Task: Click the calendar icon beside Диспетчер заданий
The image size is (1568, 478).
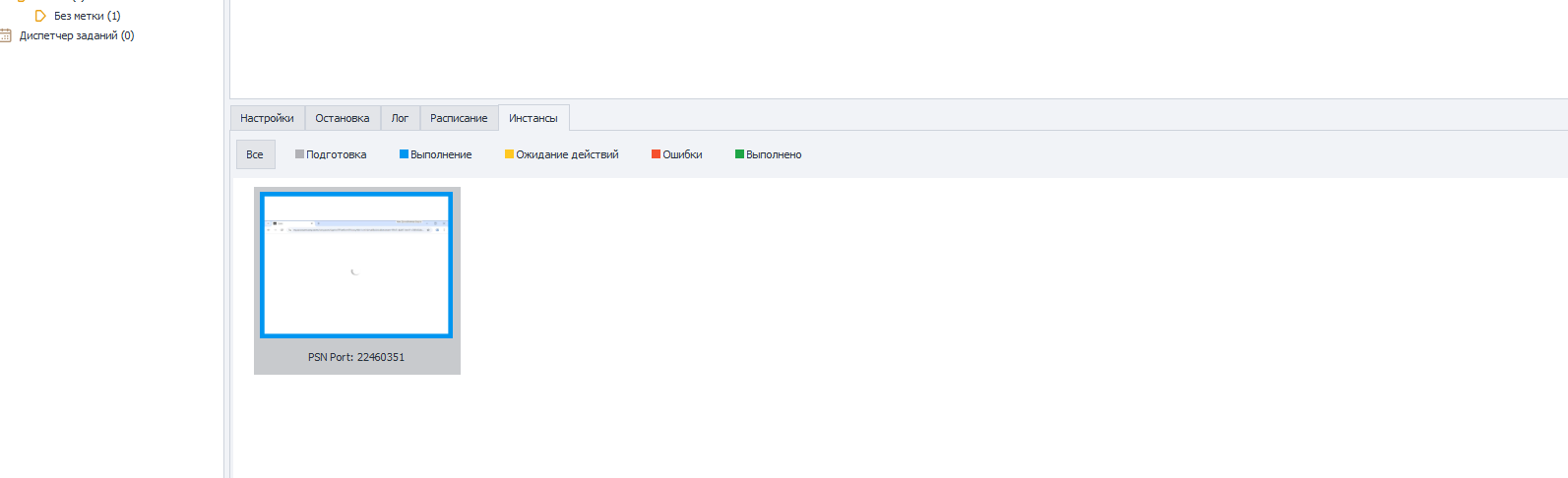Action: tap(6, 35)
